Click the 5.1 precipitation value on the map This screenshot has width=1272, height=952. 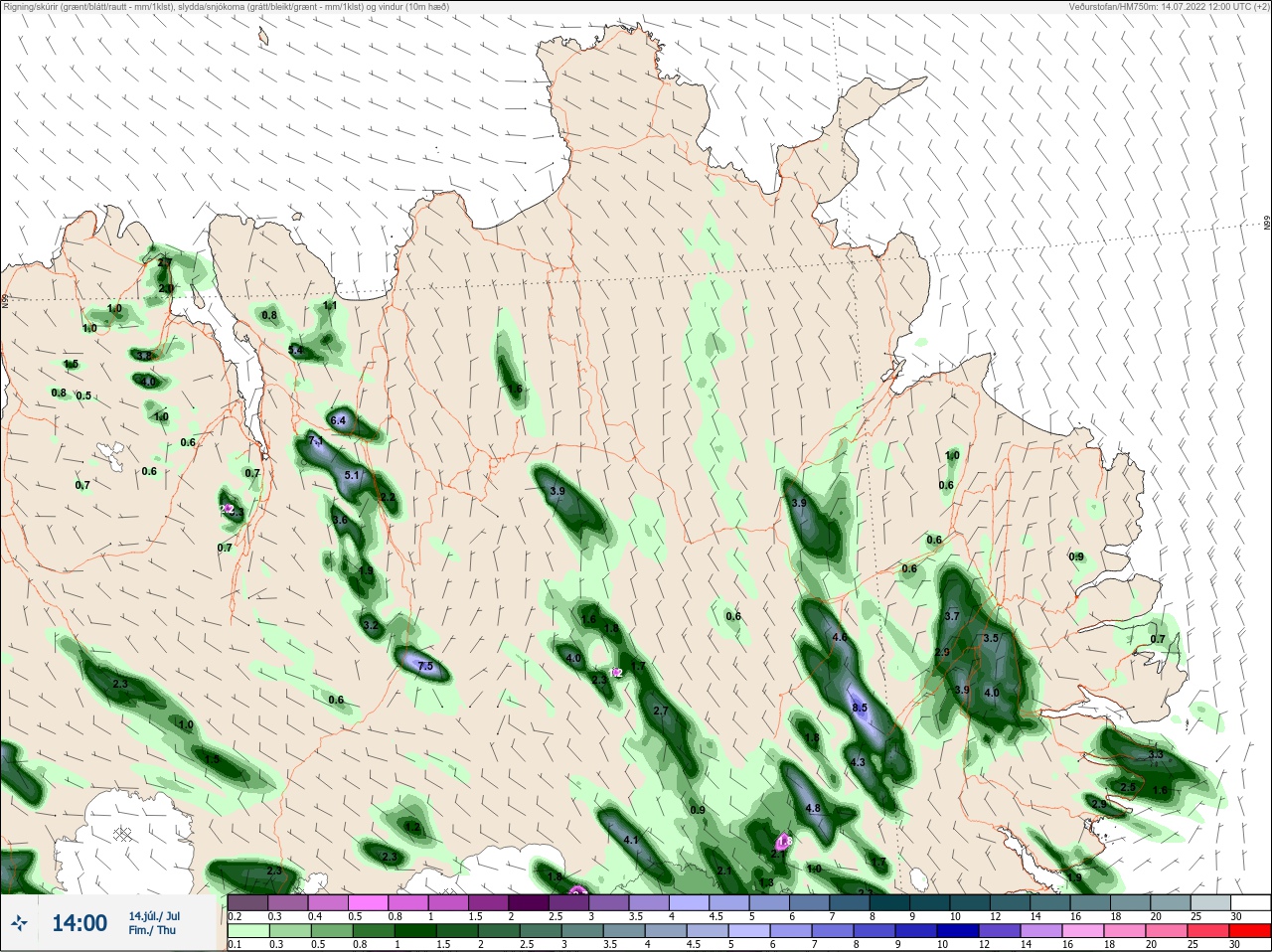[x=352, y=475]
